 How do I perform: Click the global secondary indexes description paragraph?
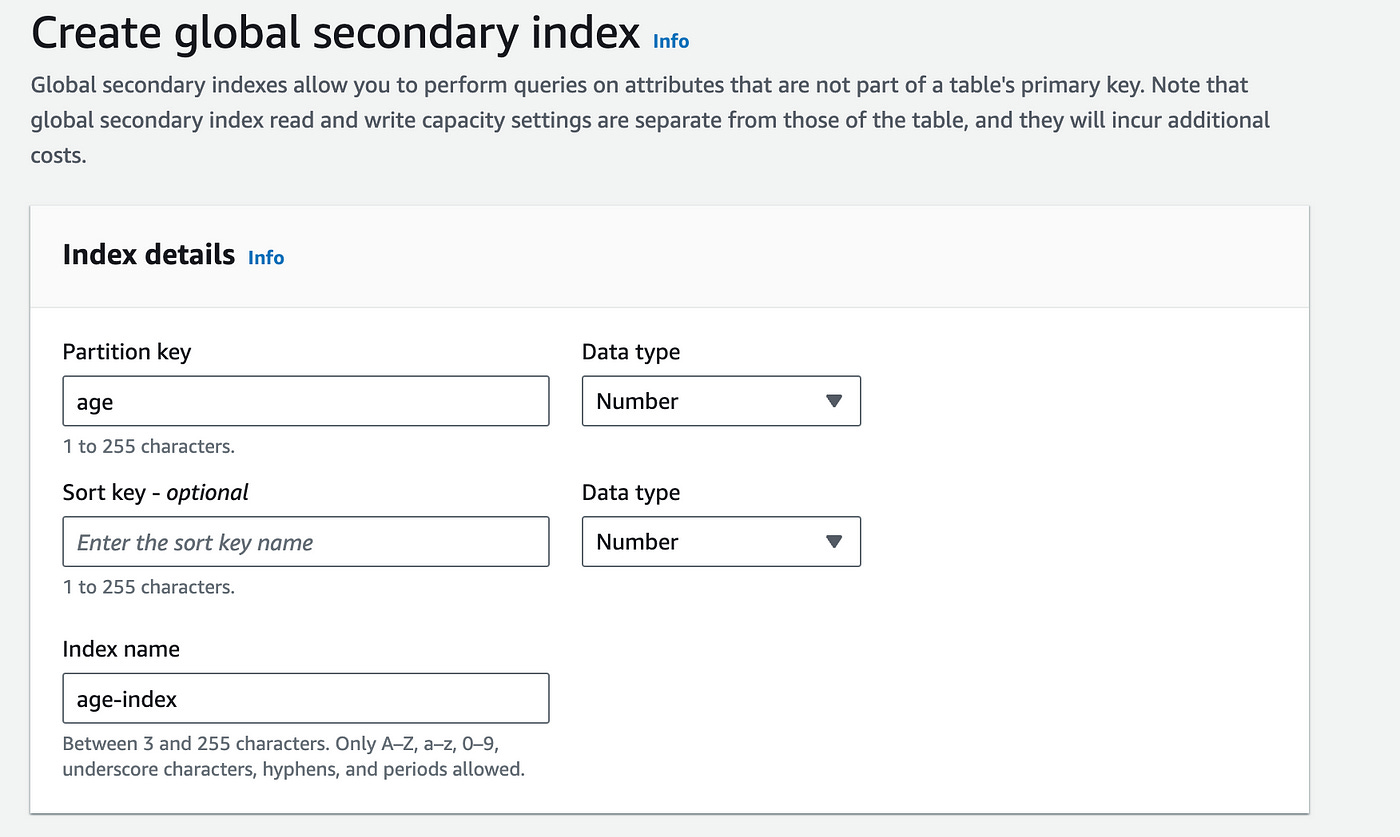pyautogui.click(x=650, y=121)
